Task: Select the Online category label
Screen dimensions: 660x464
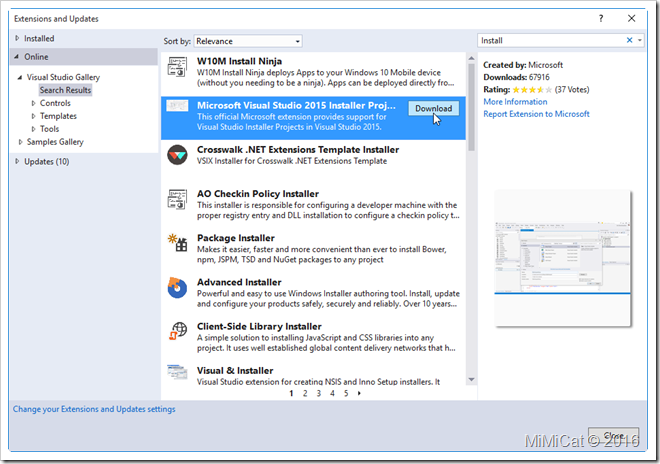Action: pyautogui.click(x=36, y=56)
